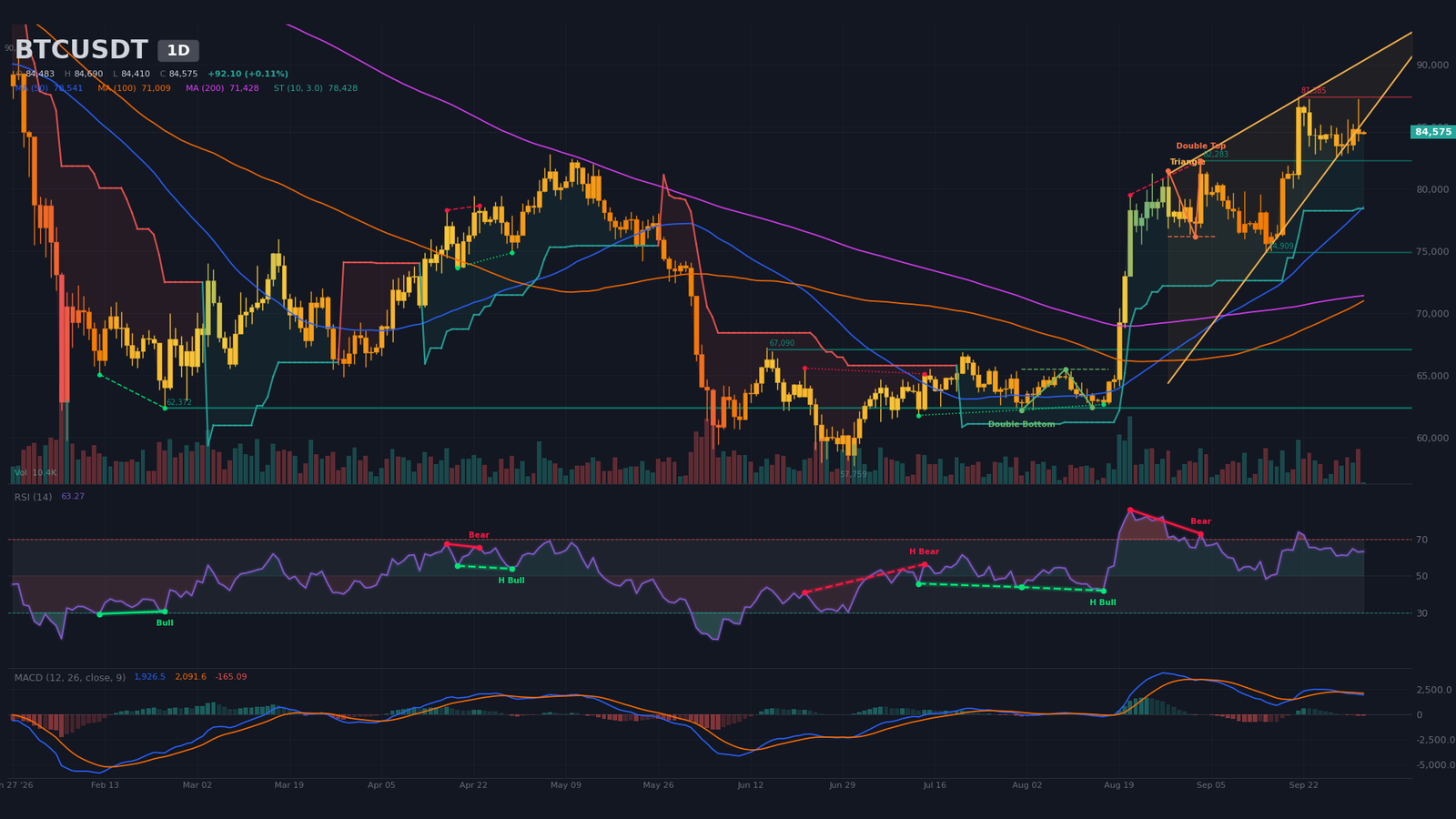Click the 74,909 support level label

click(x=1280, y=246)
